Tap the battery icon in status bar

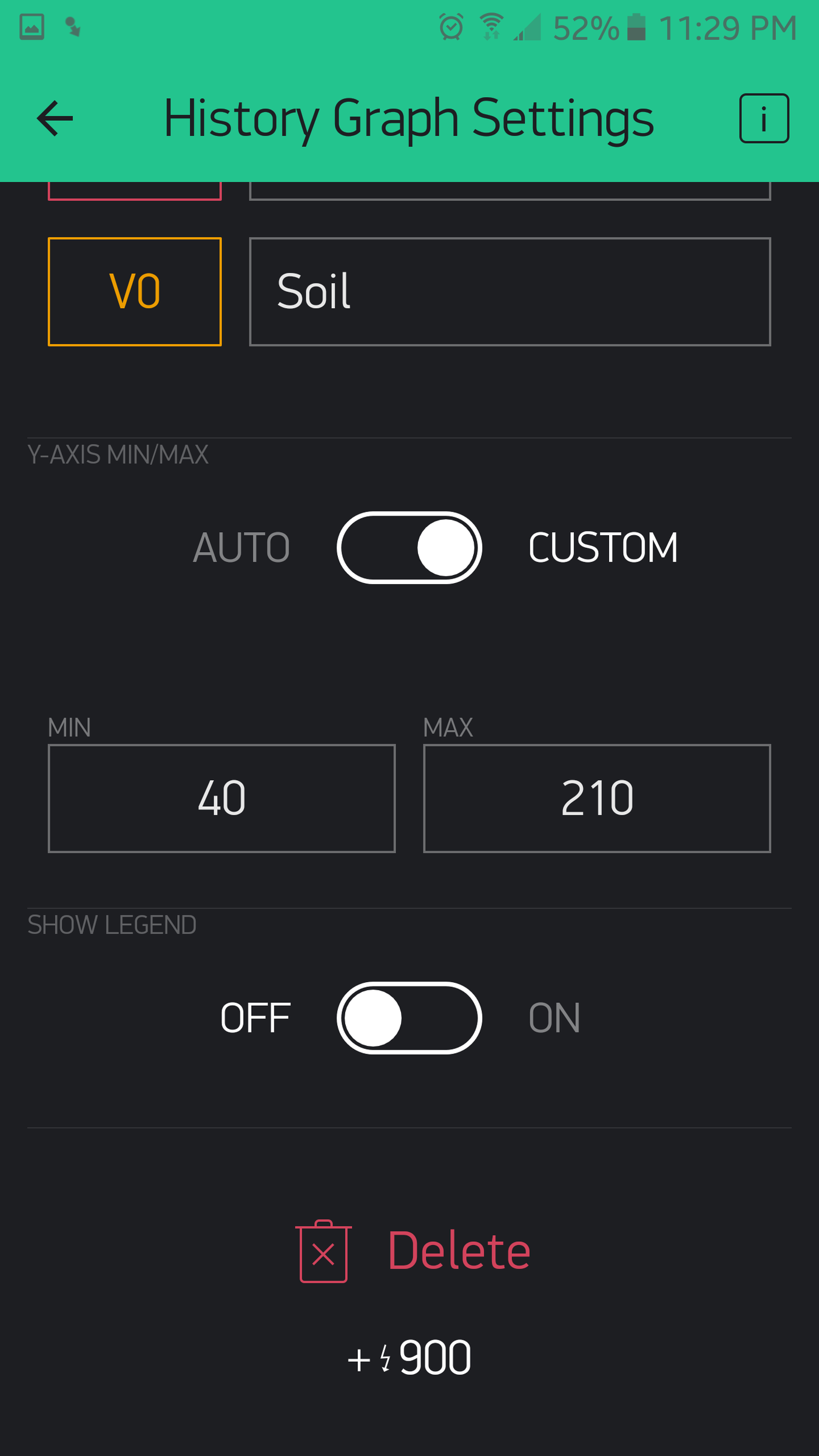pos(636,27)
